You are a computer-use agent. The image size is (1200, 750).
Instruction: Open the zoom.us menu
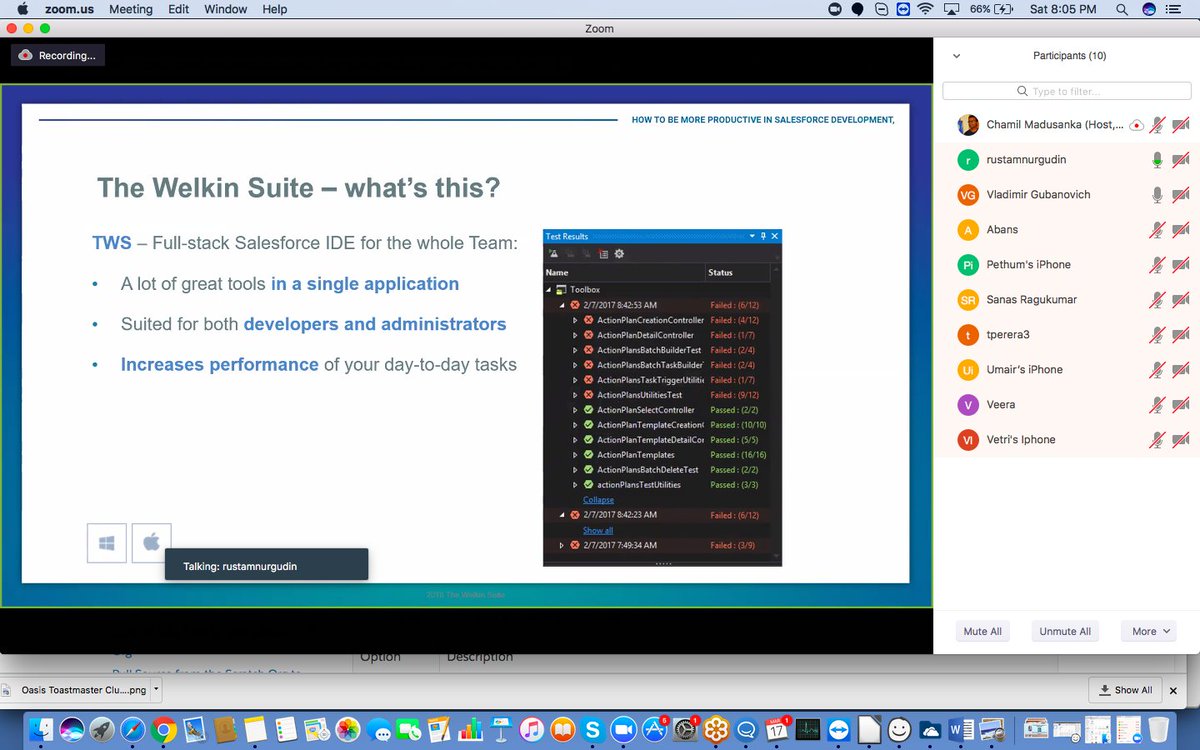coord(68,9)
